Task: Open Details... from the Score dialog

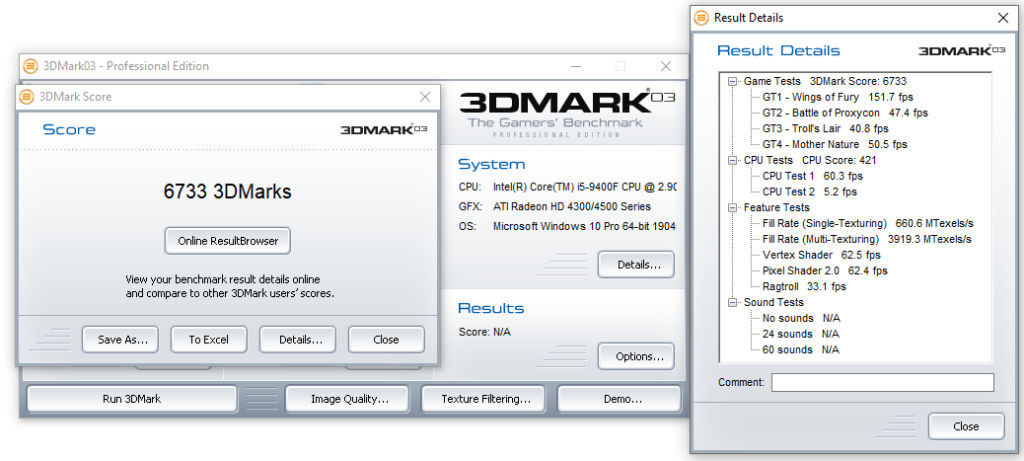Action: point(297,340)
